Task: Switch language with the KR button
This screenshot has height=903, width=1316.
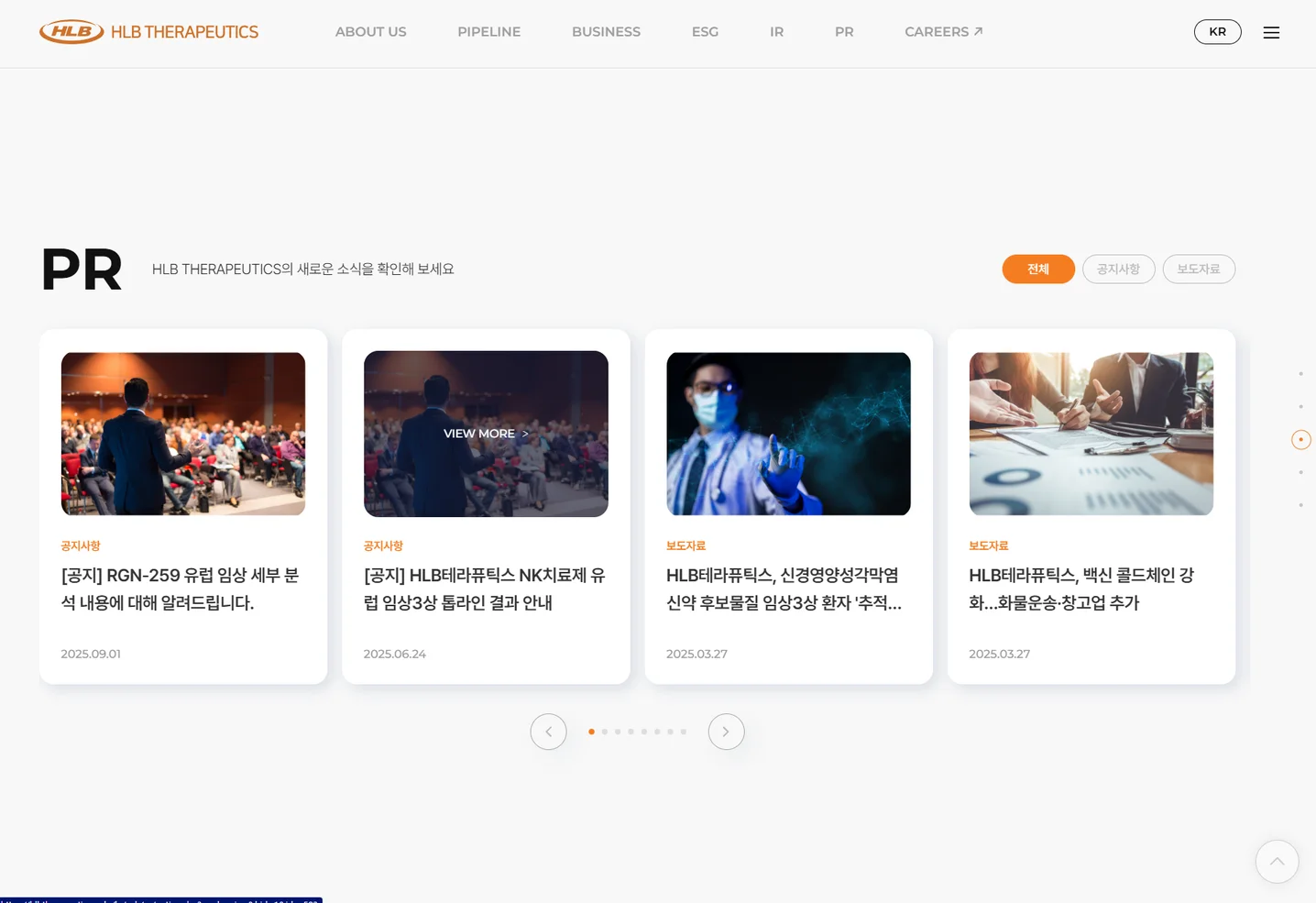Action: (x=1217, y=32)
